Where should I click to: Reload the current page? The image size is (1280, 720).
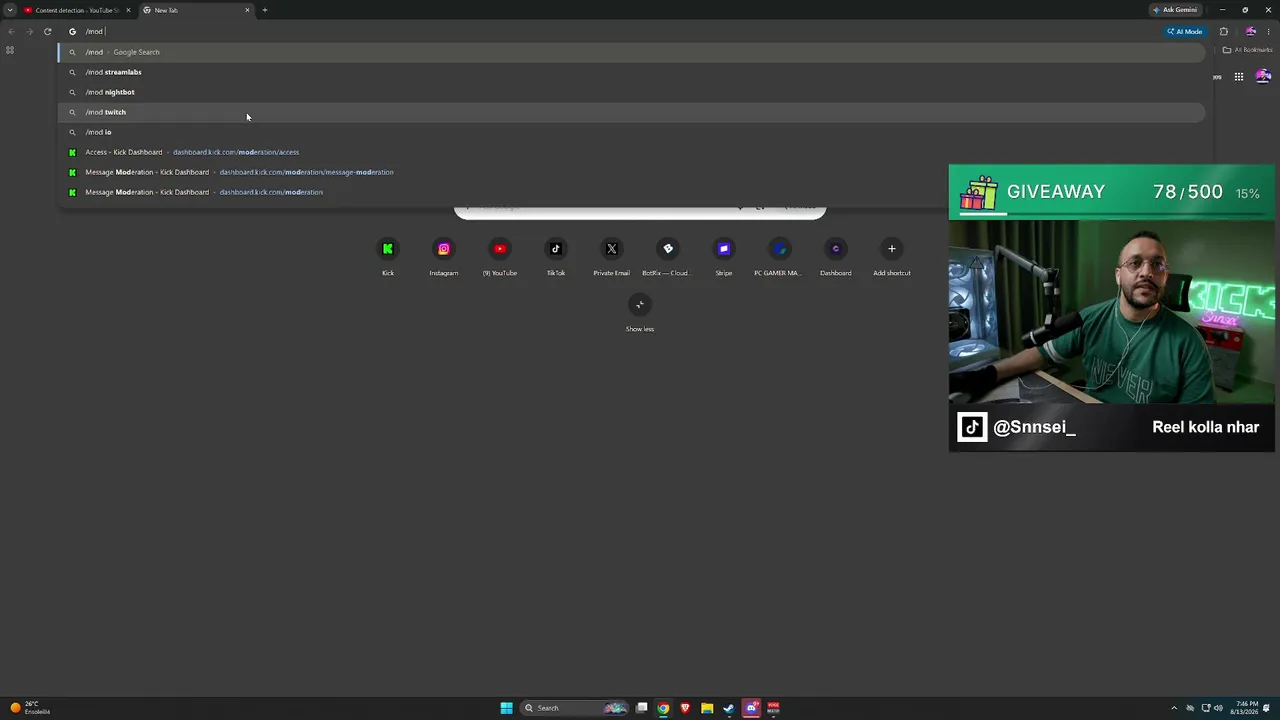point(47,31)
